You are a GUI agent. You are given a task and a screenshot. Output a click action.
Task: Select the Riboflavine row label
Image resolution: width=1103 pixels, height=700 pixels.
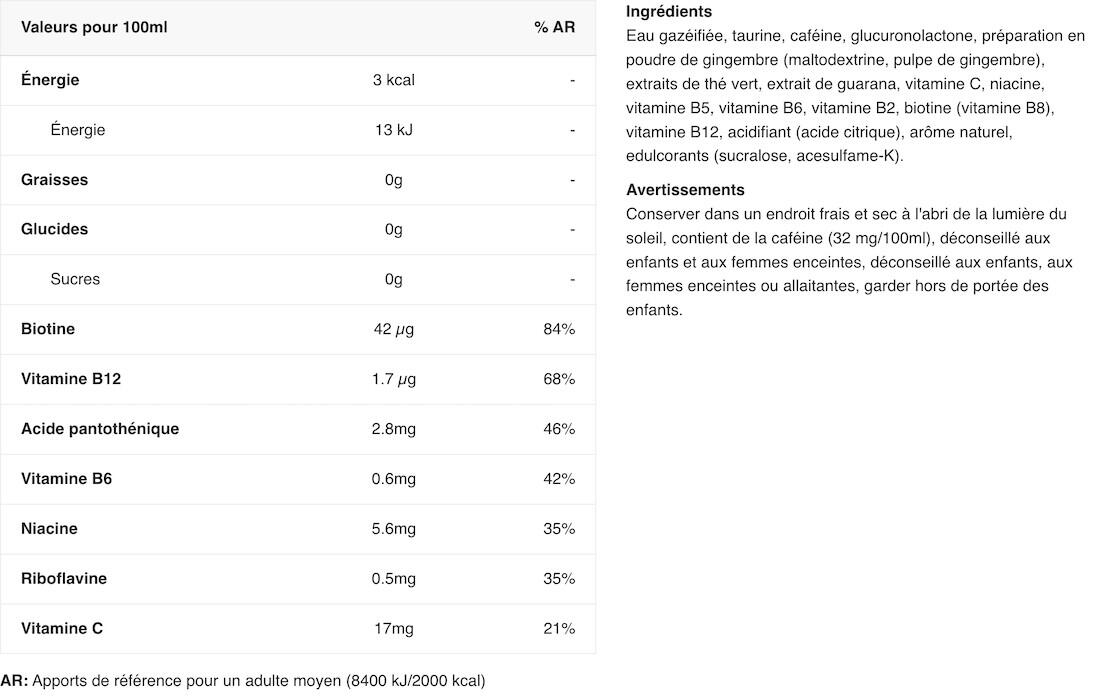(x=64, y=579)
